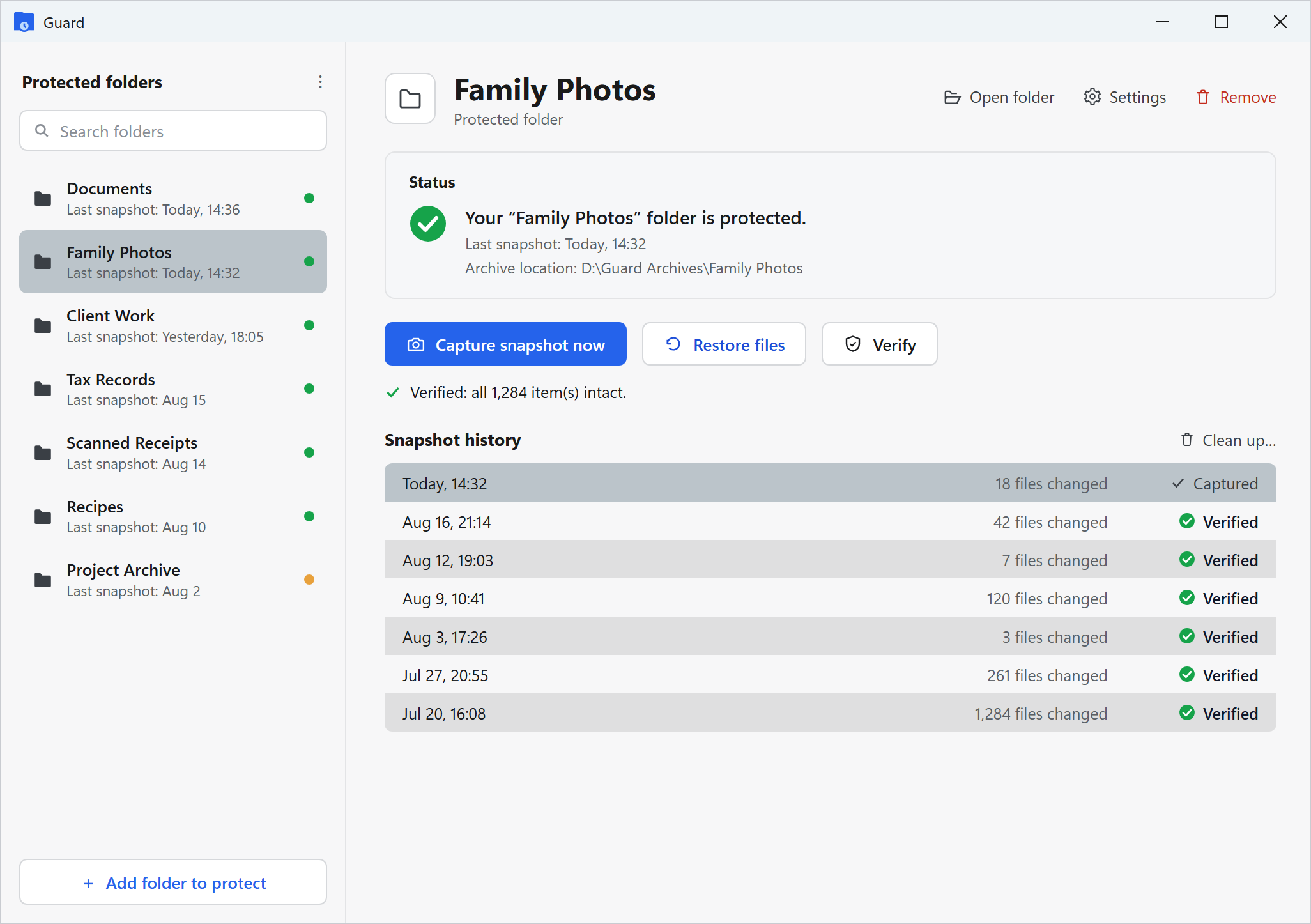
Task: Click the Archive location path text
Action: pyautogui.click(x=634, y=268)
